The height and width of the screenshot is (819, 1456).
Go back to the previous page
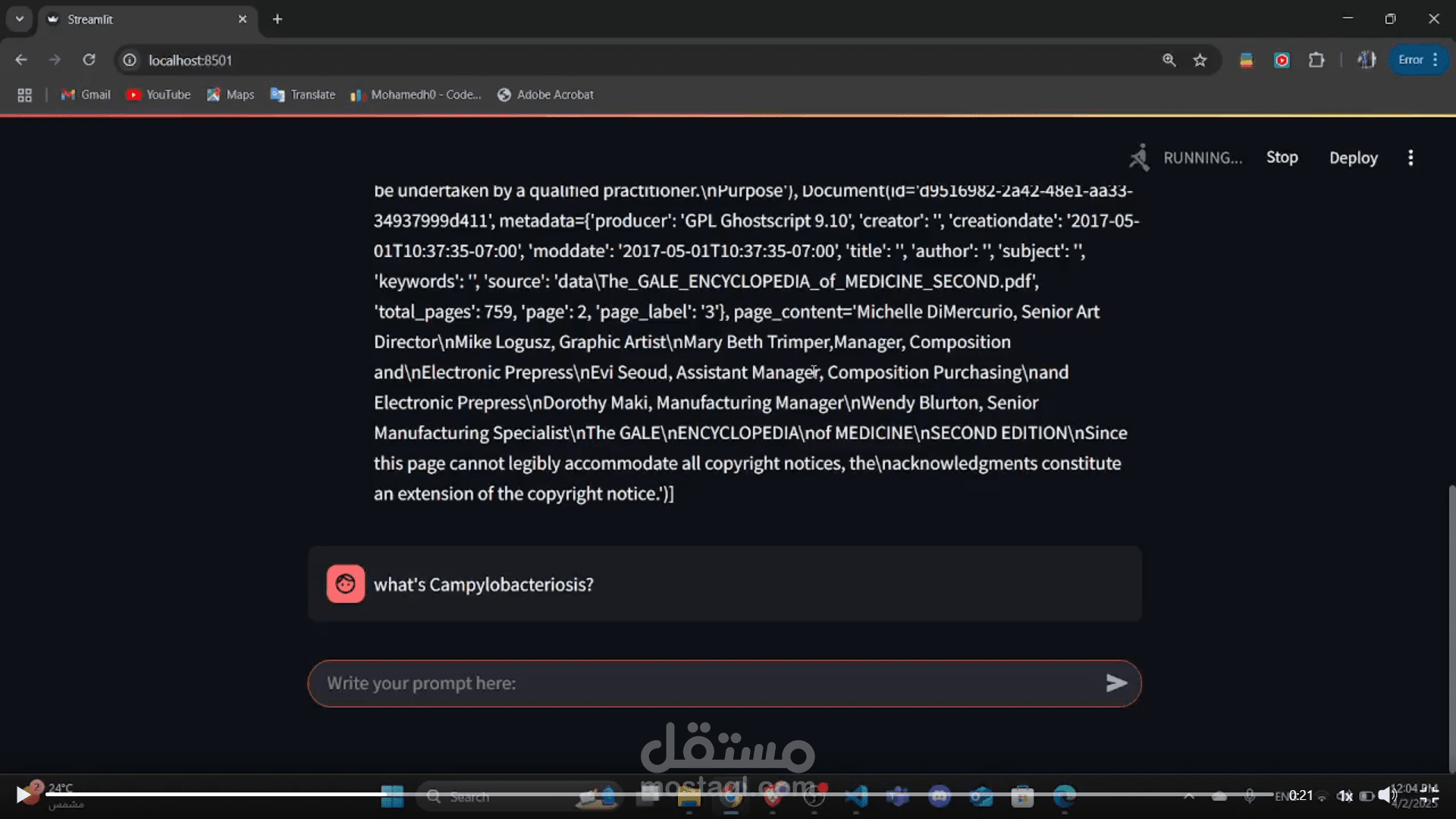pos(21,60)
